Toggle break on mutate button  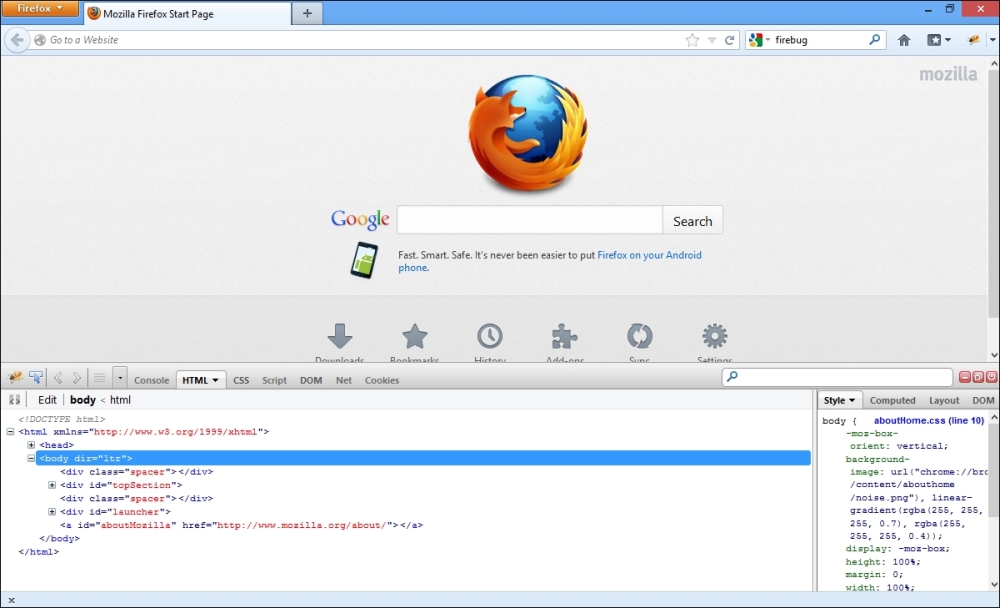(x=15, y=400)
